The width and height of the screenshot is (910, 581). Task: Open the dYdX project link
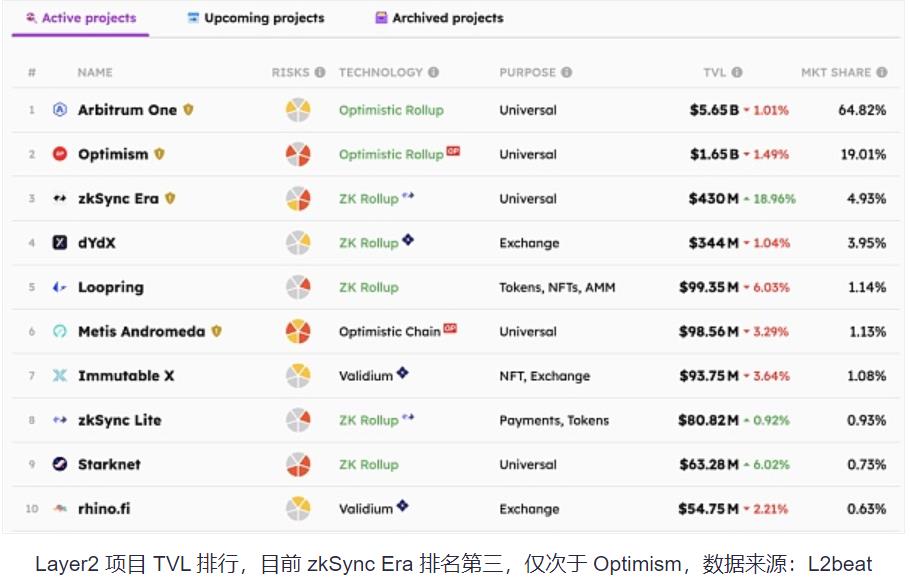tap(97, 243)
